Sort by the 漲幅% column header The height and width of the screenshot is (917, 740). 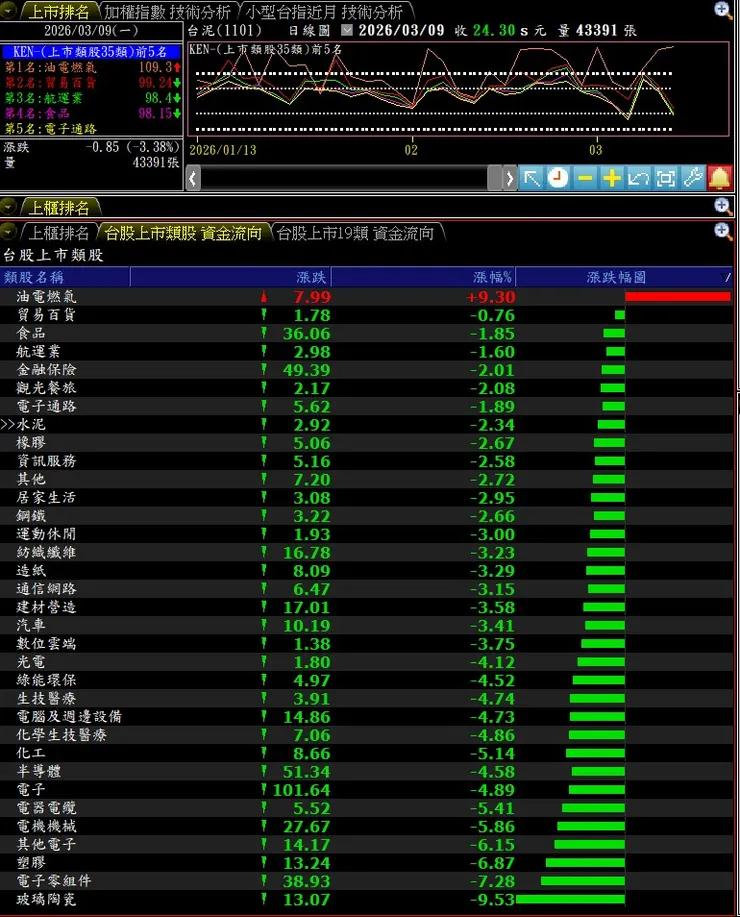click(x=424, y=277)
